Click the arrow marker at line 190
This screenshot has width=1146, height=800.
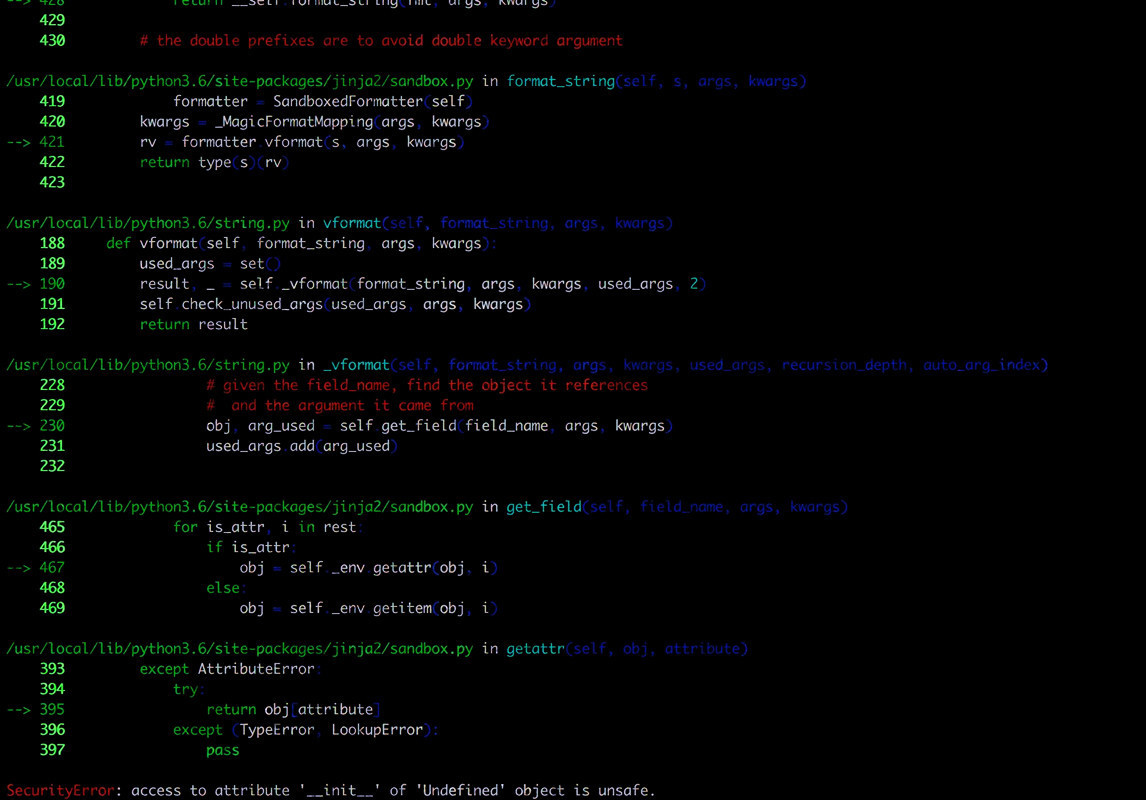point(19,284)
